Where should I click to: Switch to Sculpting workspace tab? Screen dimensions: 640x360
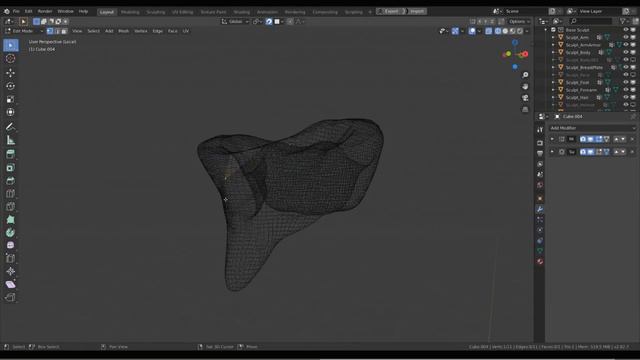click(x=156, y=12)
